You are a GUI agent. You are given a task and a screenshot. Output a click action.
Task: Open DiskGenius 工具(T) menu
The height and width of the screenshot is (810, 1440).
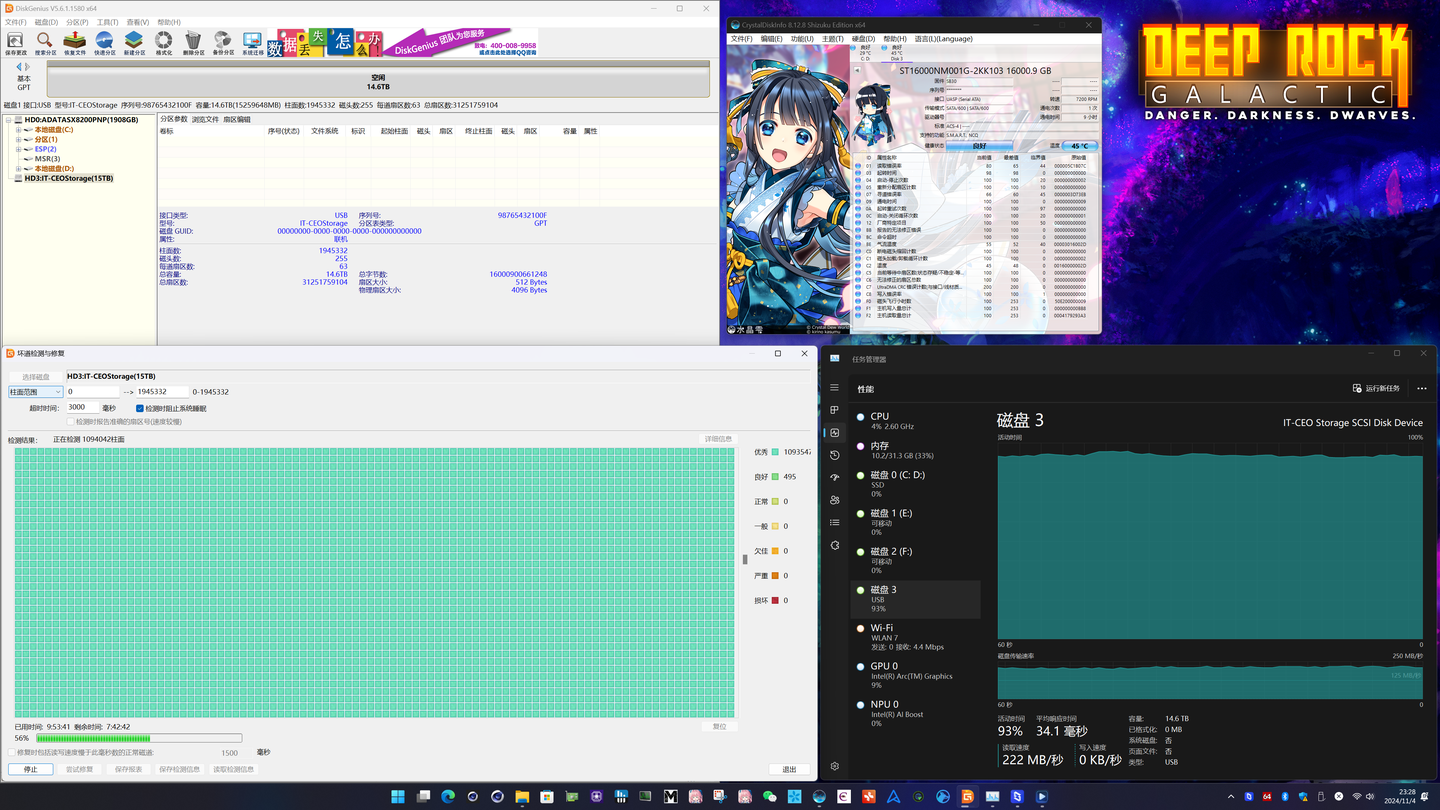(x=107, y=22)
